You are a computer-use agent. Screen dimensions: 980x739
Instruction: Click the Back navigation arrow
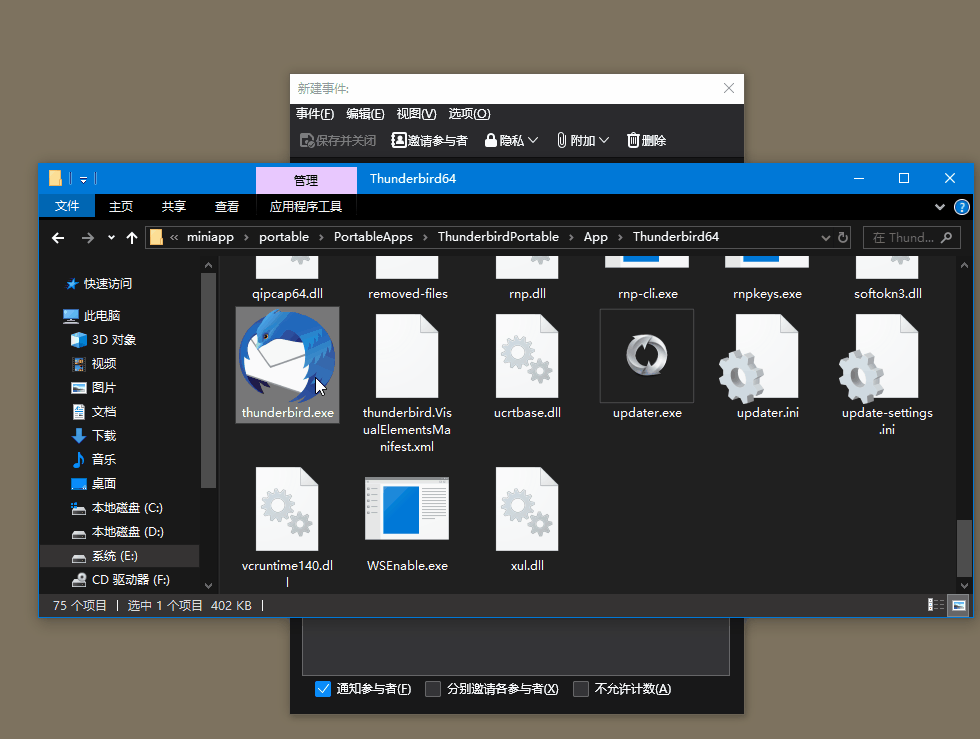[x=58, y=238]
